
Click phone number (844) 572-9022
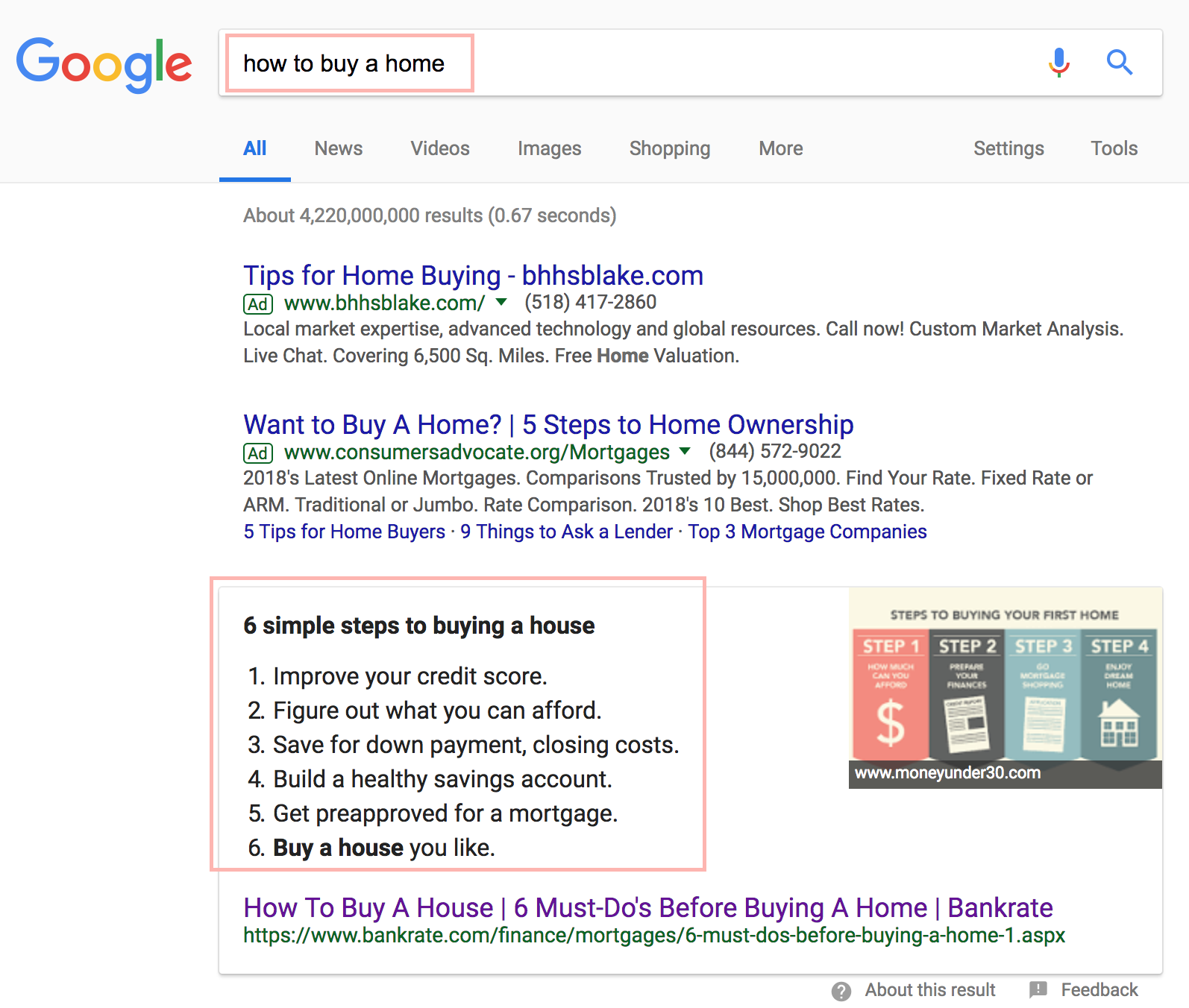tap(774, 451)
